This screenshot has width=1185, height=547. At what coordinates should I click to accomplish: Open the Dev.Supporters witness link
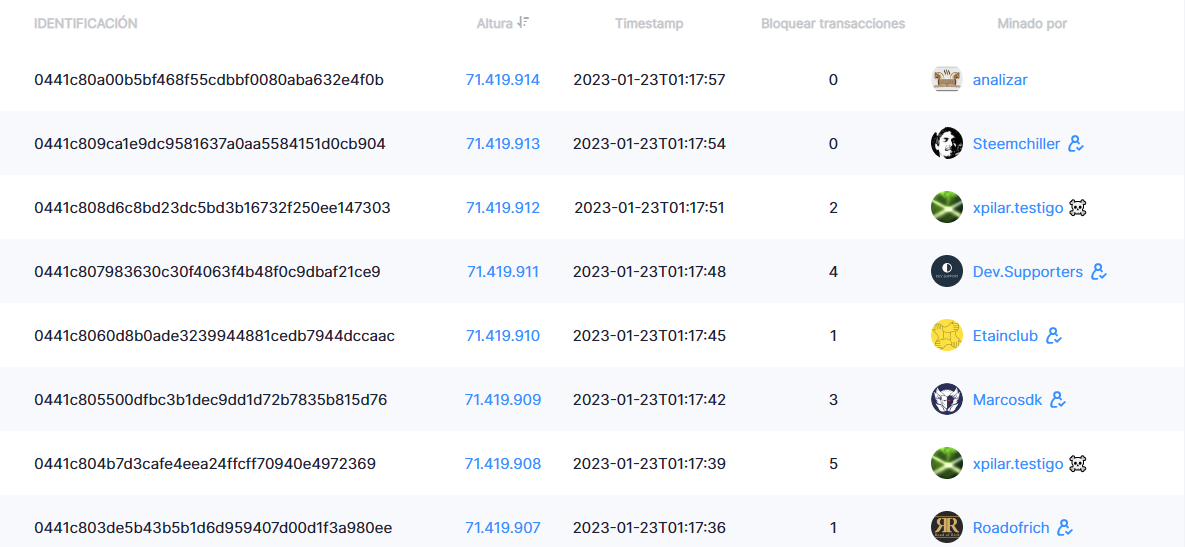pos(1028,272)
